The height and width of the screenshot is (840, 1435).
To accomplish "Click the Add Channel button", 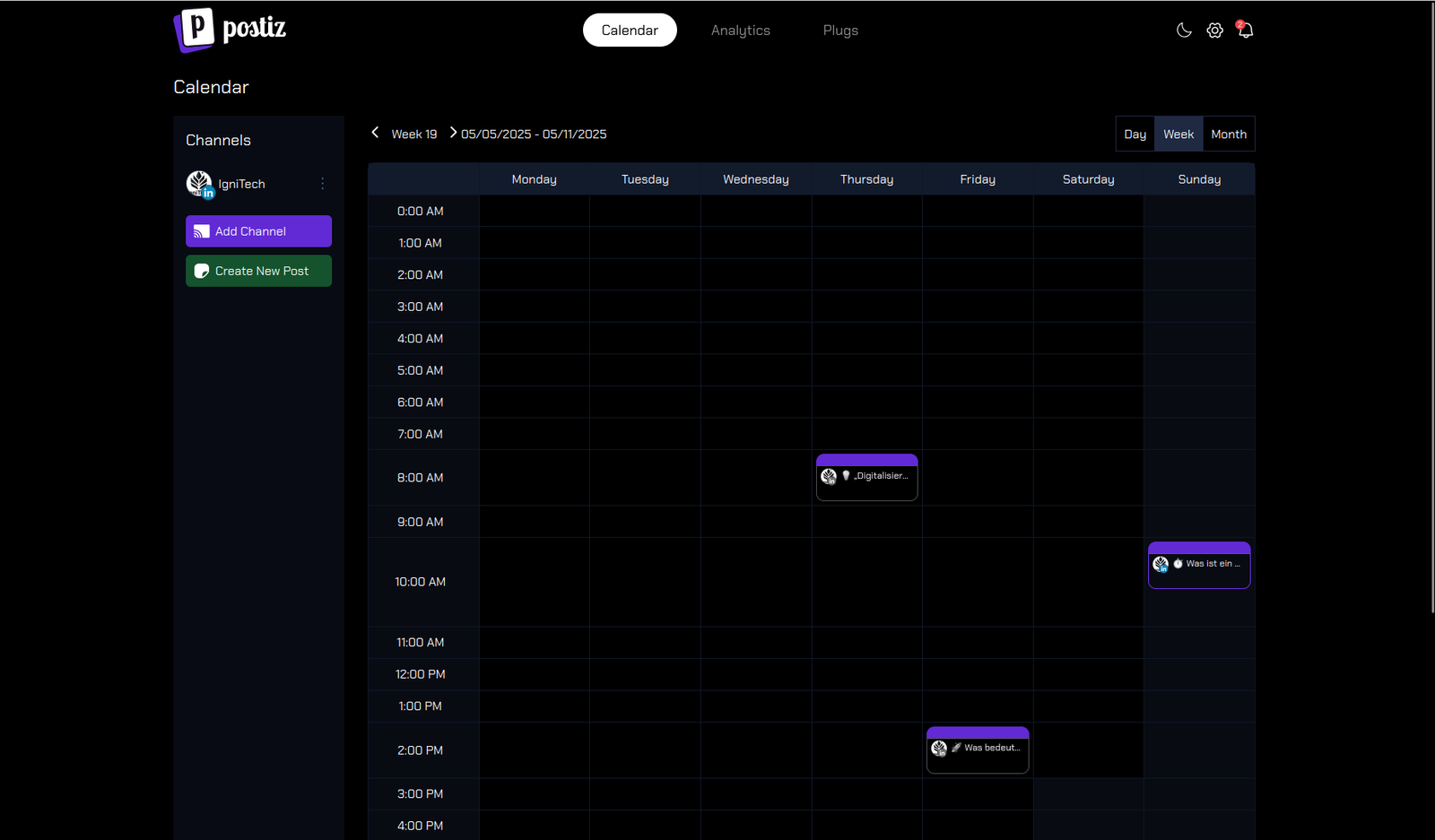I will point(258,231).
